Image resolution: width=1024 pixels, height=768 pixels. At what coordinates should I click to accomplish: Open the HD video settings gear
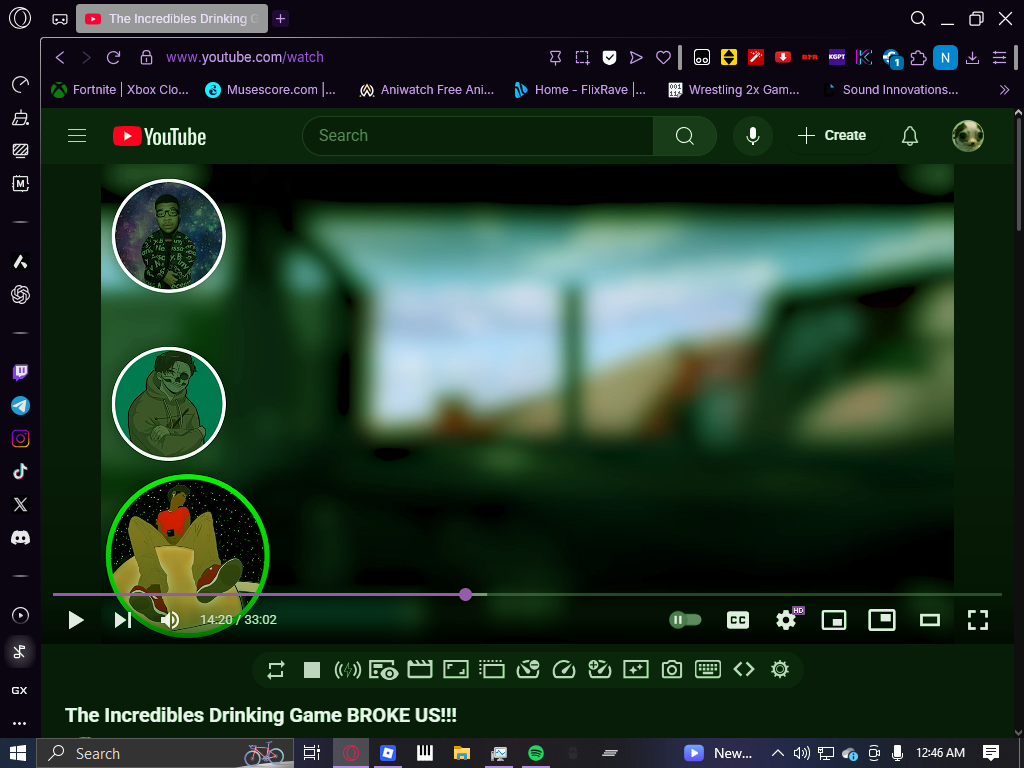pyautogui.click(x=786, y=620)
